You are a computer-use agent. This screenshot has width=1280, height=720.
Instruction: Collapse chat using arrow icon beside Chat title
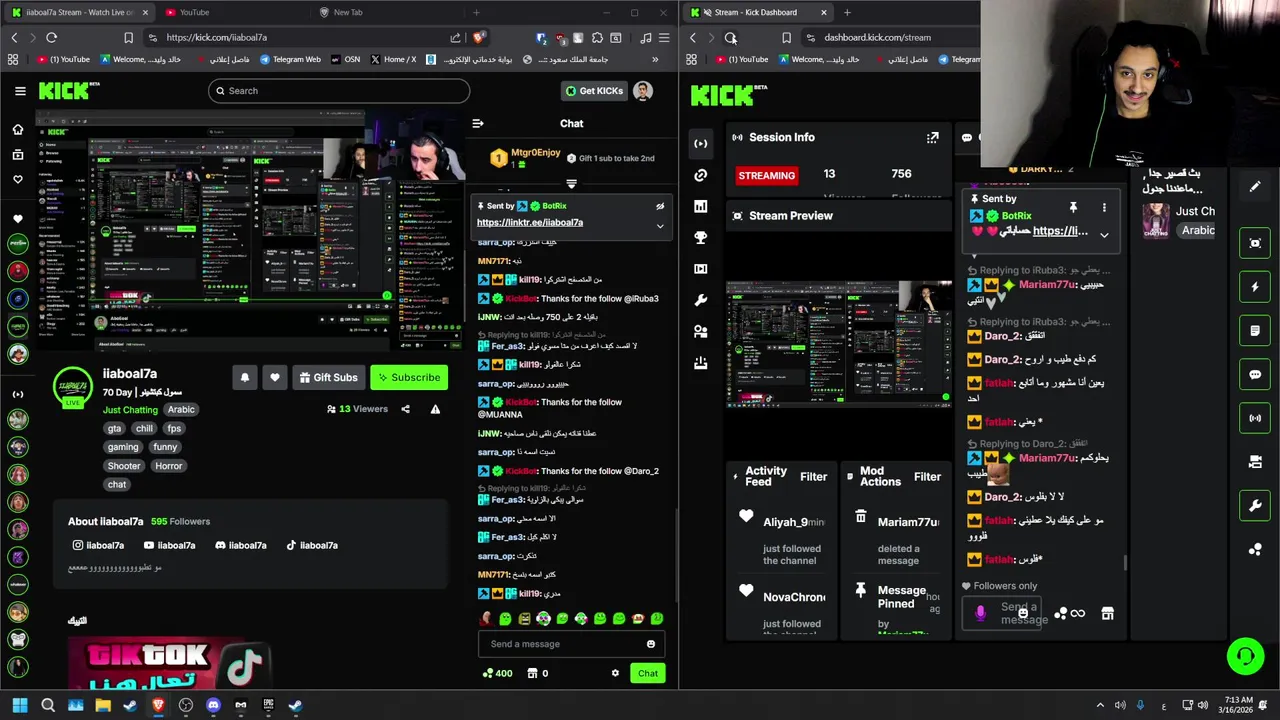(x=477, y=123)
